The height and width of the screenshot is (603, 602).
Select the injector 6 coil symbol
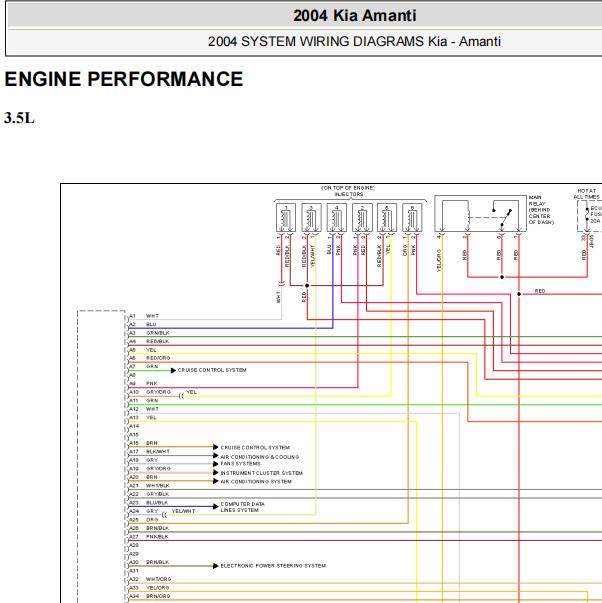click(412, 218)
